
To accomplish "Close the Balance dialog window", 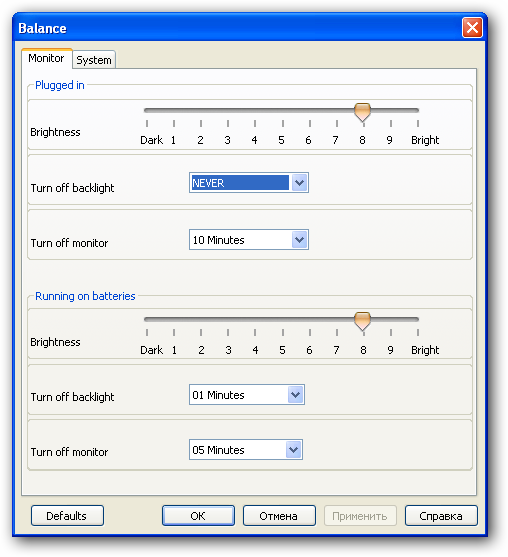I will tap(472, 27).
